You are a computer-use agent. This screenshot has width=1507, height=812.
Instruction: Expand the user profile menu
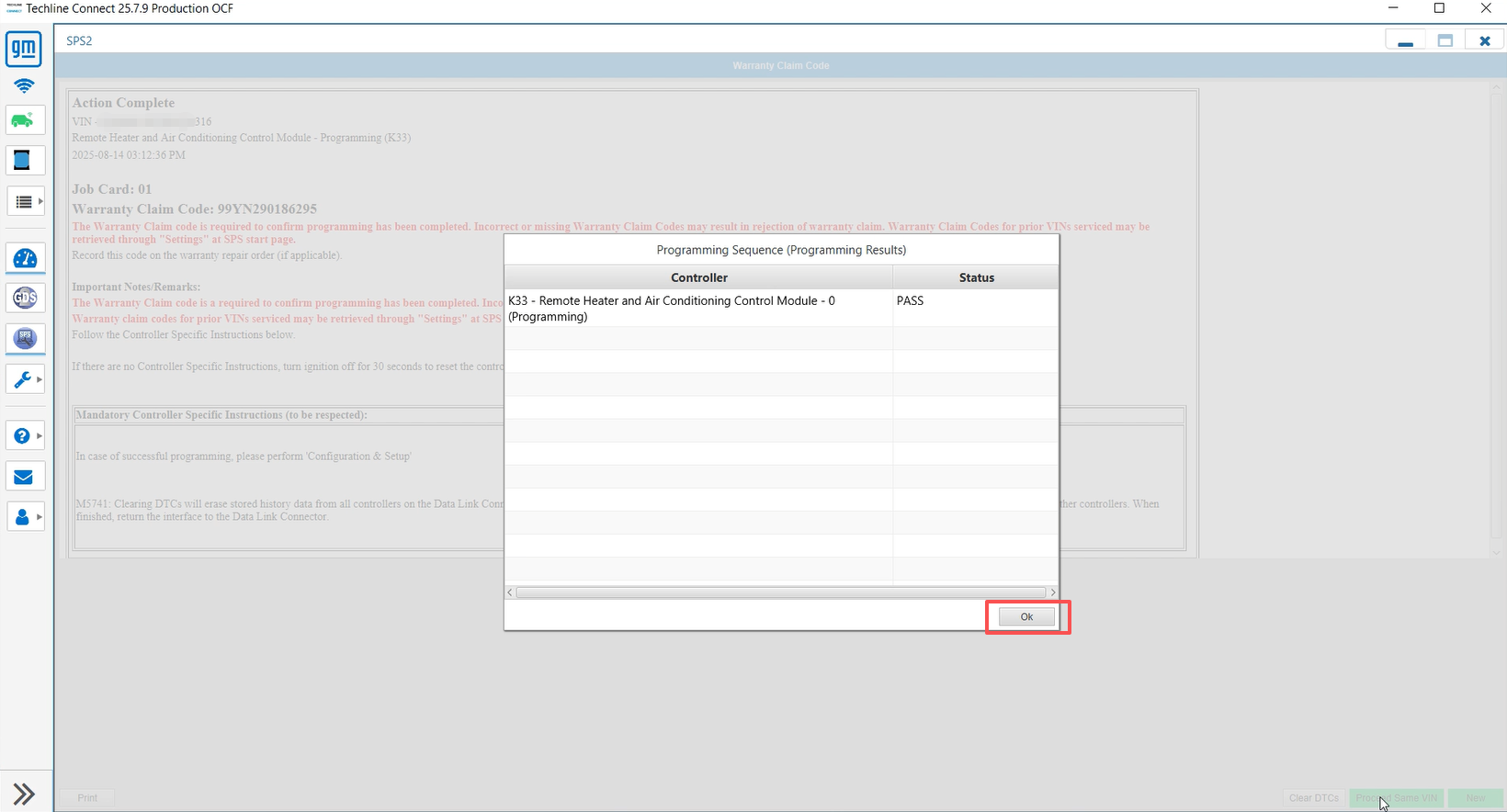click(40, 517)
